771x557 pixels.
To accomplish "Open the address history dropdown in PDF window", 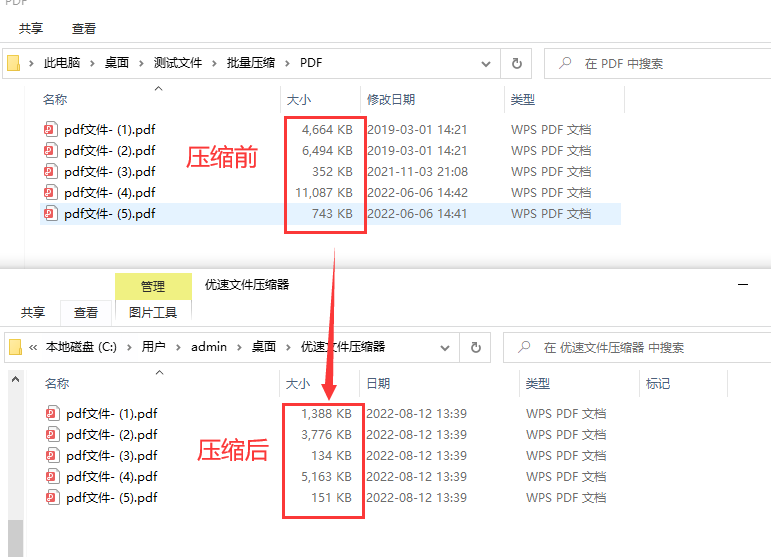I will point(486,63).
